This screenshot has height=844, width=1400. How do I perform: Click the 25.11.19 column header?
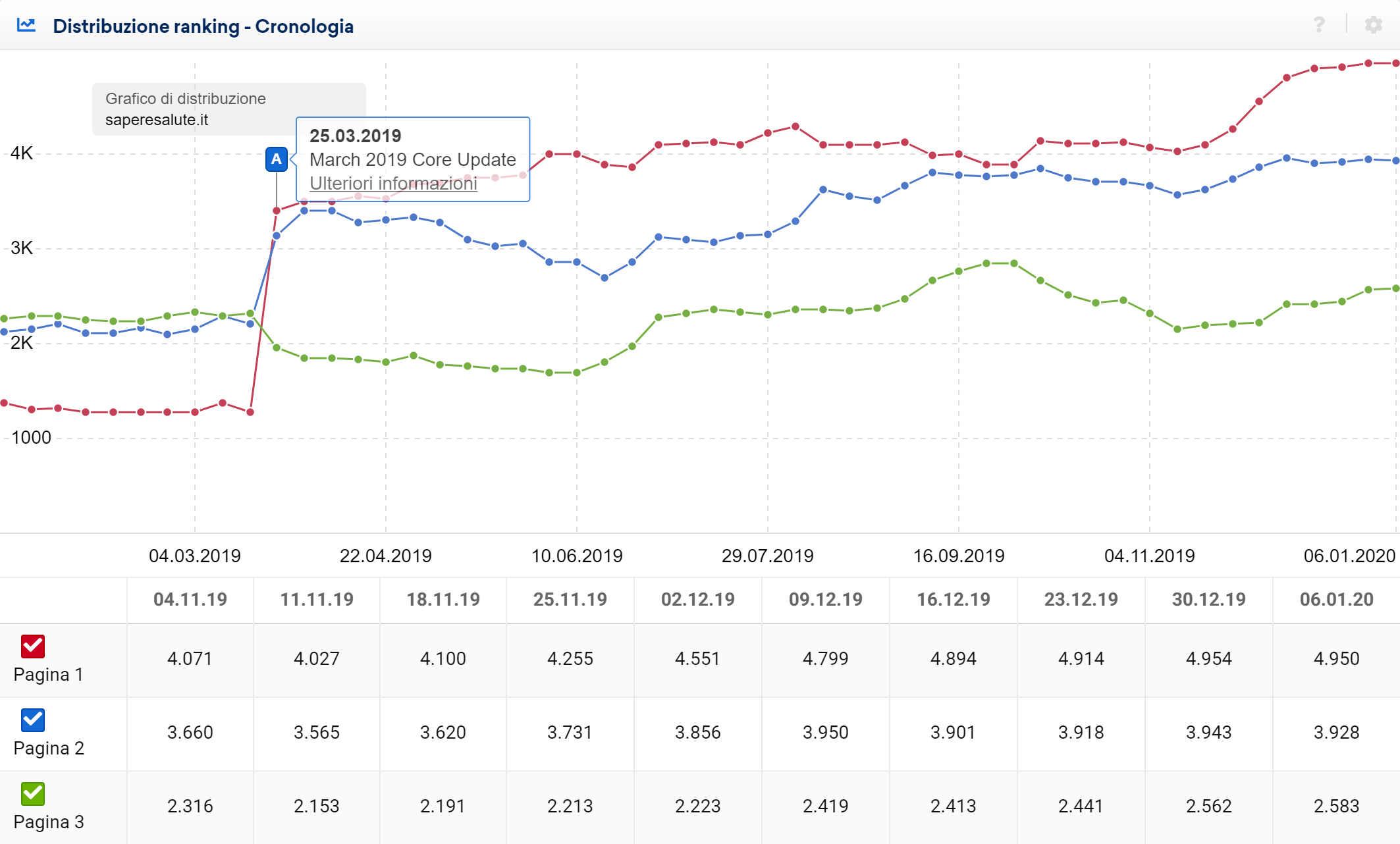[570, 600]
